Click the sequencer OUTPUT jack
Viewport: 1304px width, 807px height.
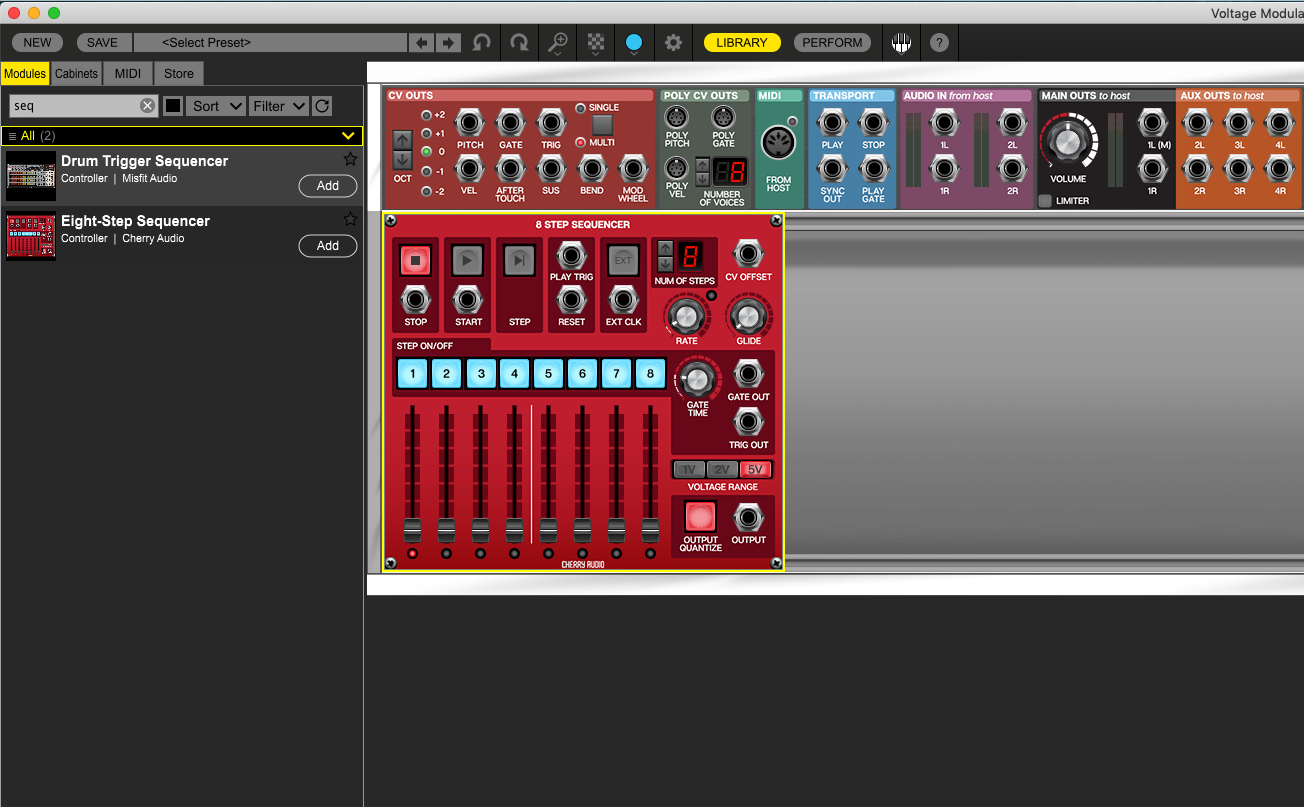point(748,518)
